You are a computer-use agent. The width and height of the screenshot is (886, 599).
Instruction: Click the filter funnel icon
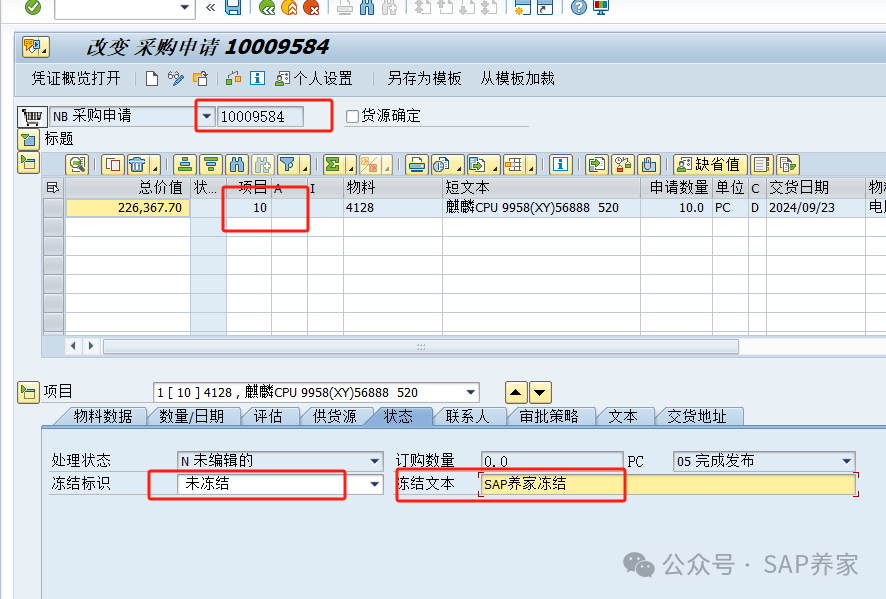coord(288,165)
